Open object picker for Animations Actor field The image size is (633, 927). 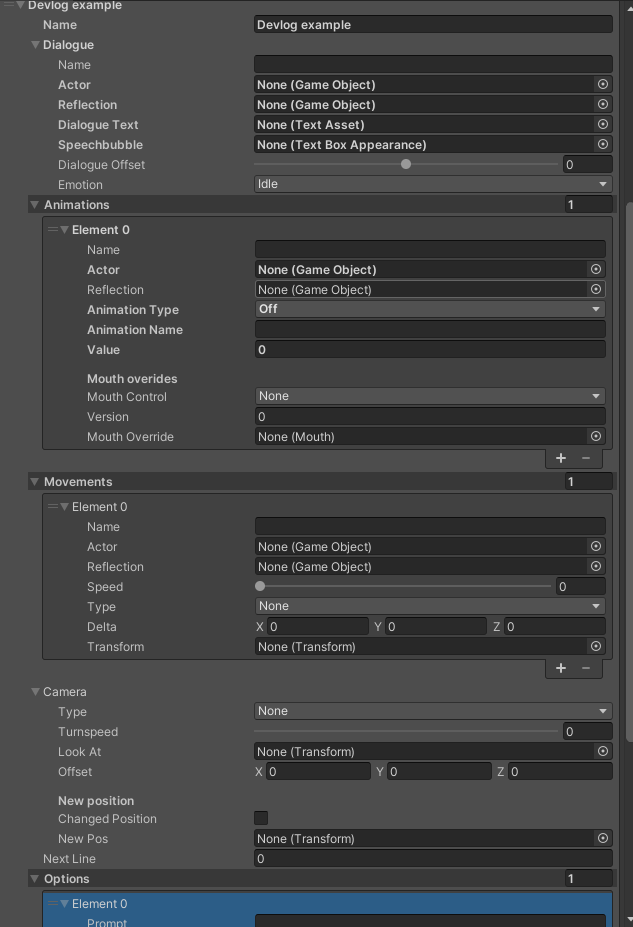tap(596, 270)
